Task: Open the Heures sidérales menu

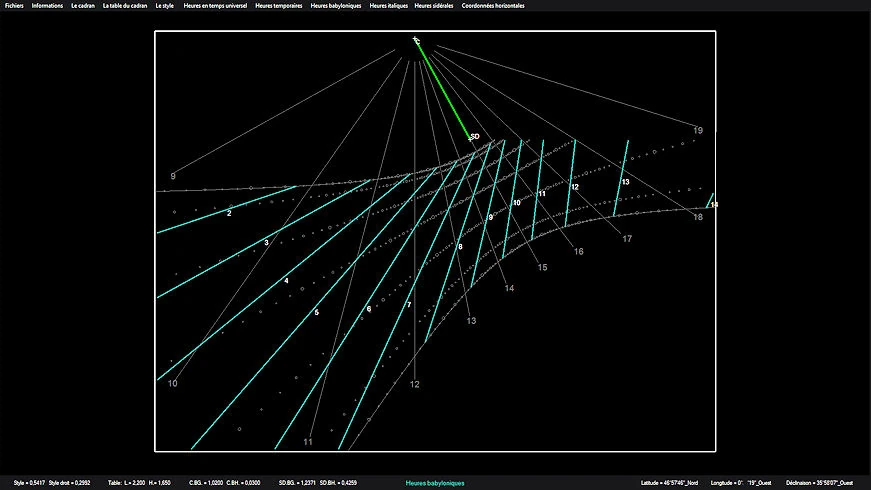Action: tap(435, 6)
